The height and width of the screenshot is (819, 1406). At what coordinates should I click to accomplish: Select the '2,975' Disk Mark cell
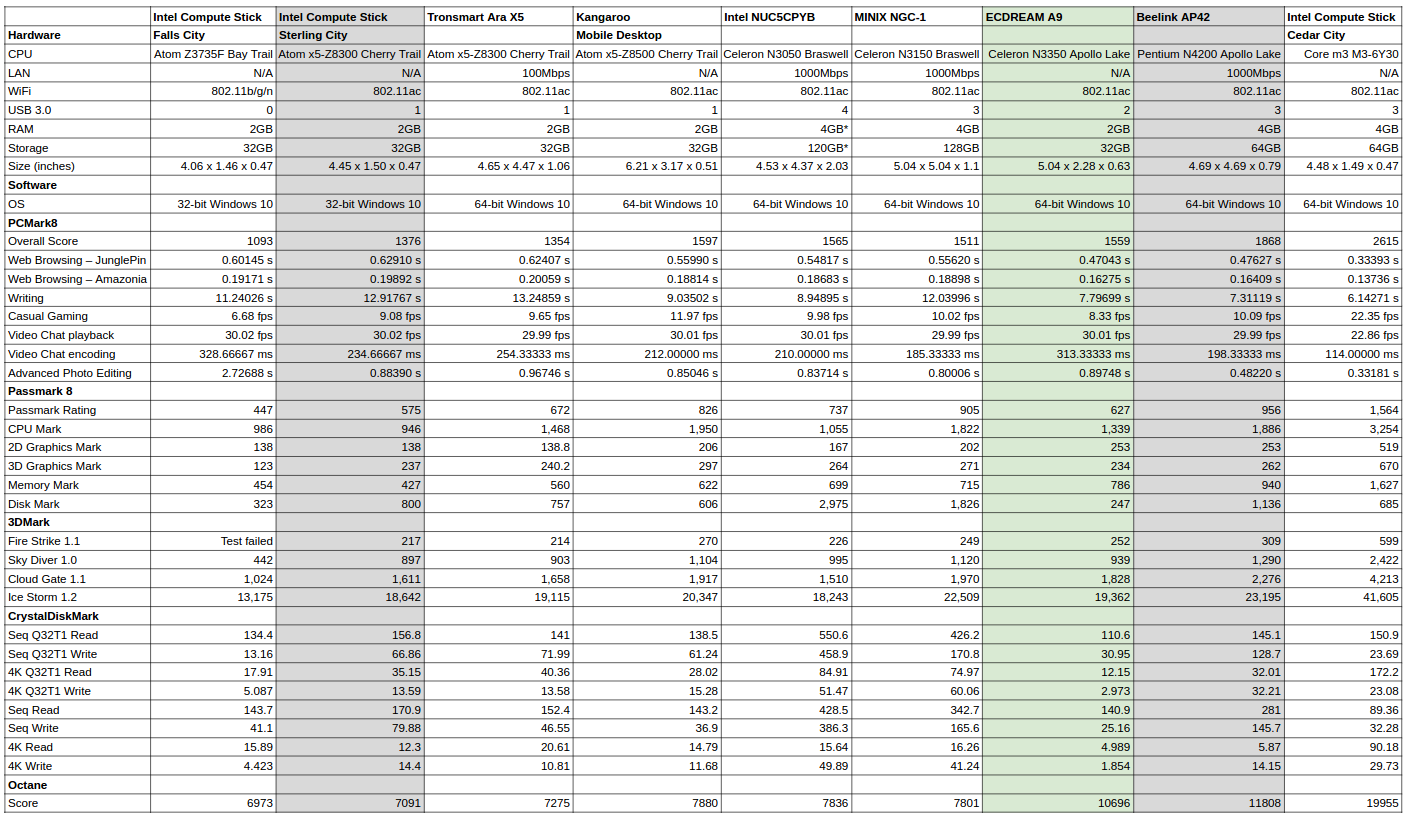[786, 504]
